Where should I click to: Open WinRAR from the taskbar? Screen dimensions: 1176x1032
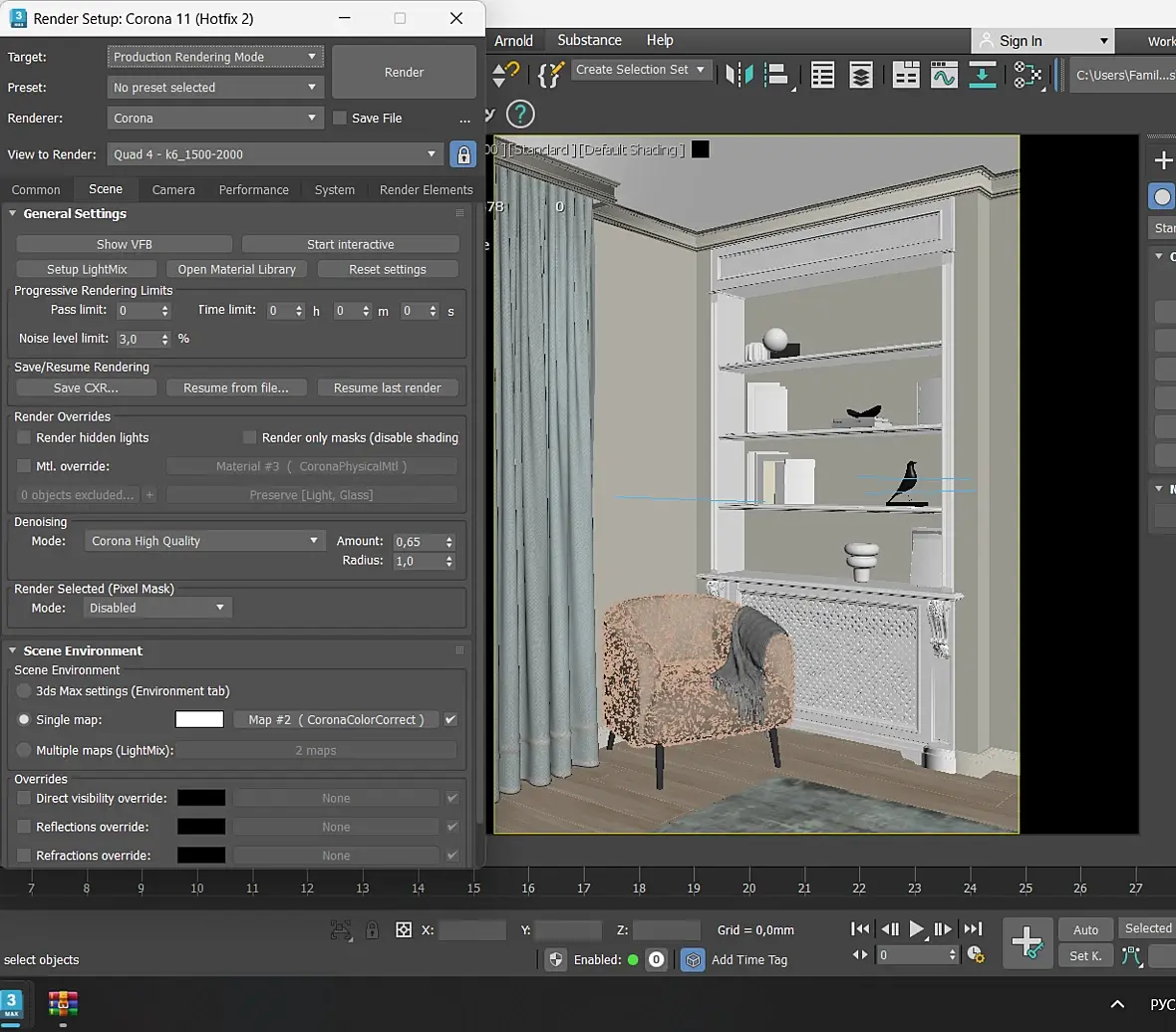pyautogui.click(x=63, y=1003)
